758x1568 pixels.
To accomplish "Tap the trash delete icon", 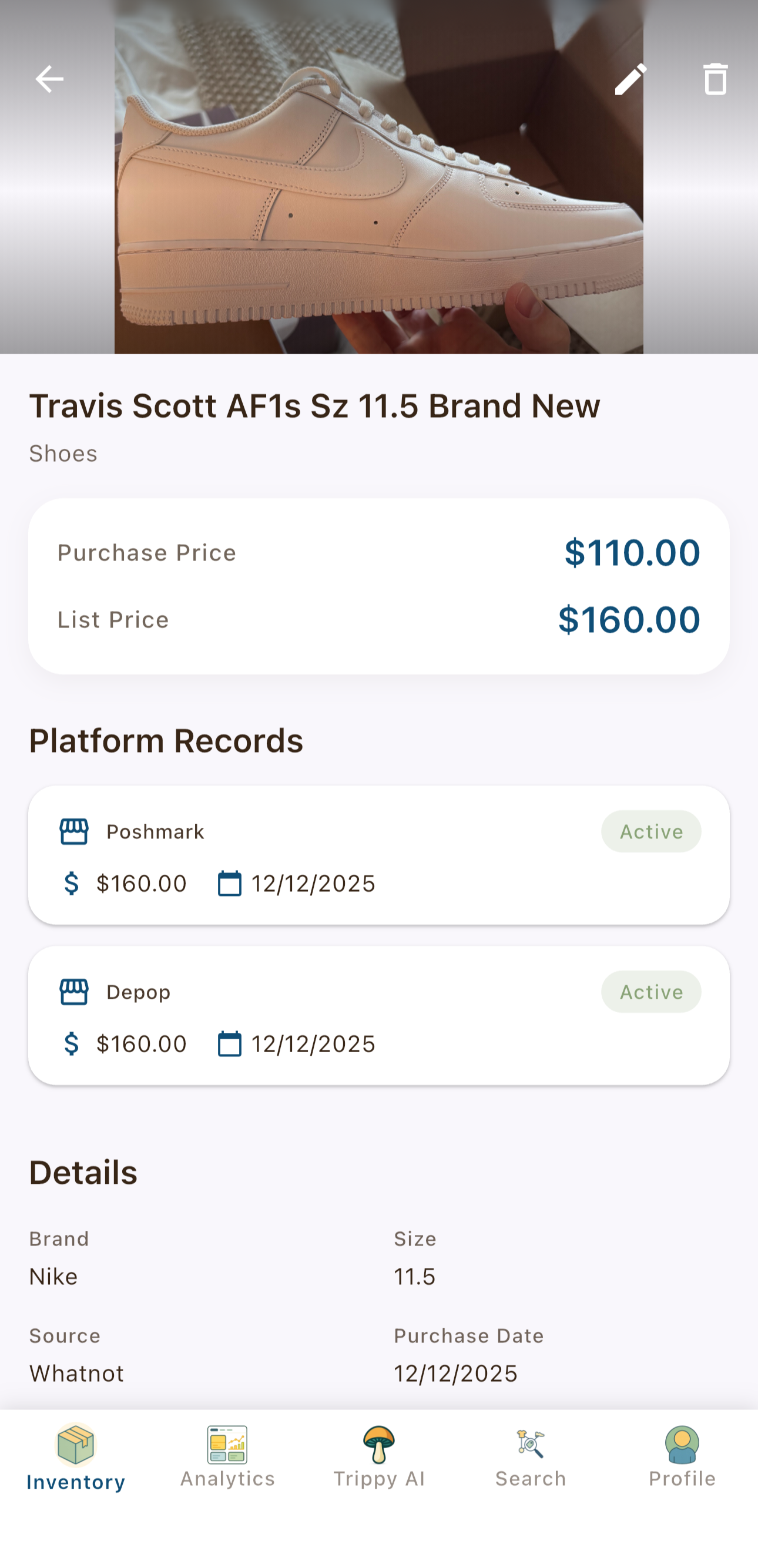I will [x=715, y=79].
